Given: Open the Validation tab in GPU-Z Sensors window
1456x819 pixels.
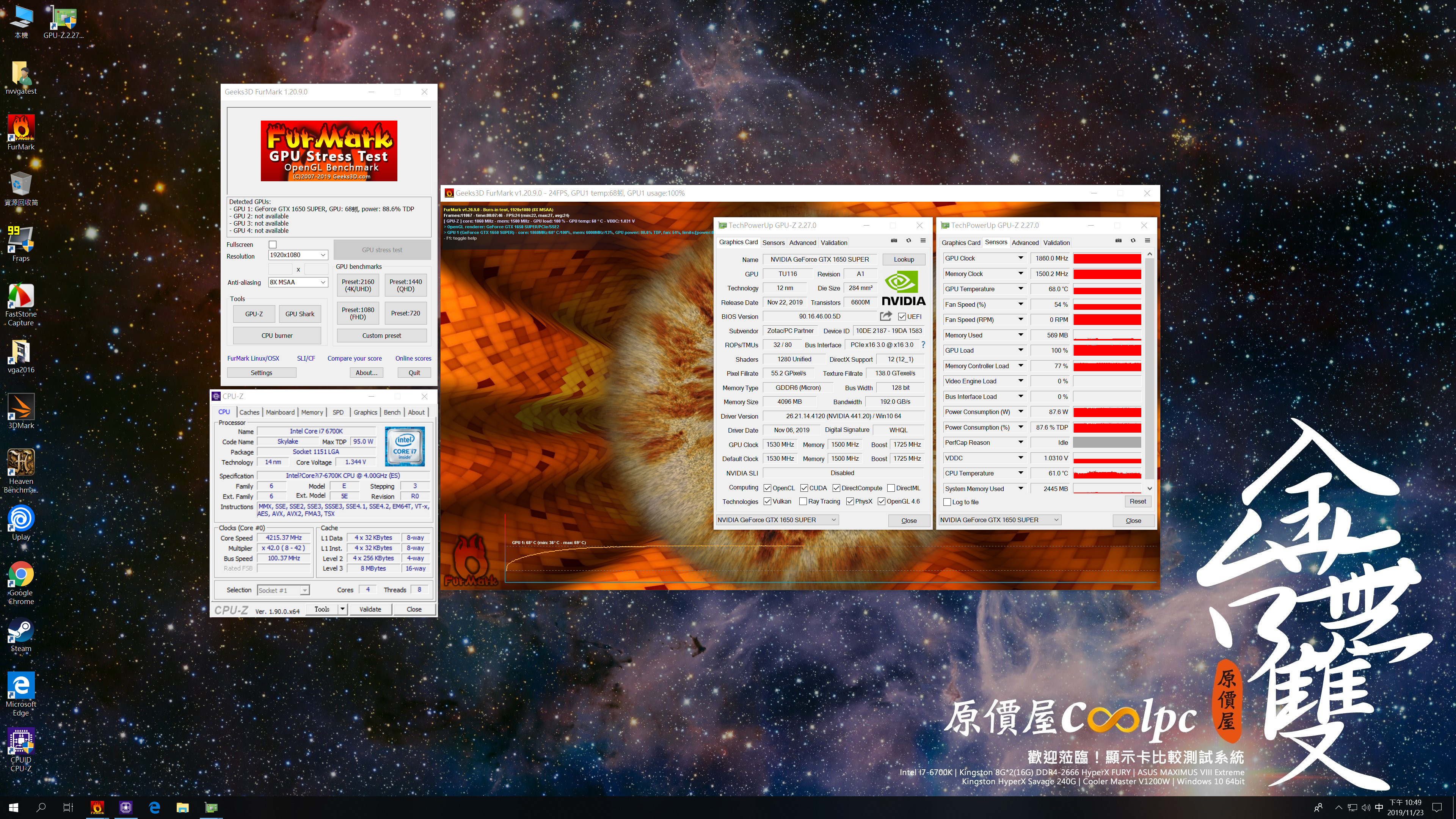Looking at the screenshot, I should pos(1056,243).
